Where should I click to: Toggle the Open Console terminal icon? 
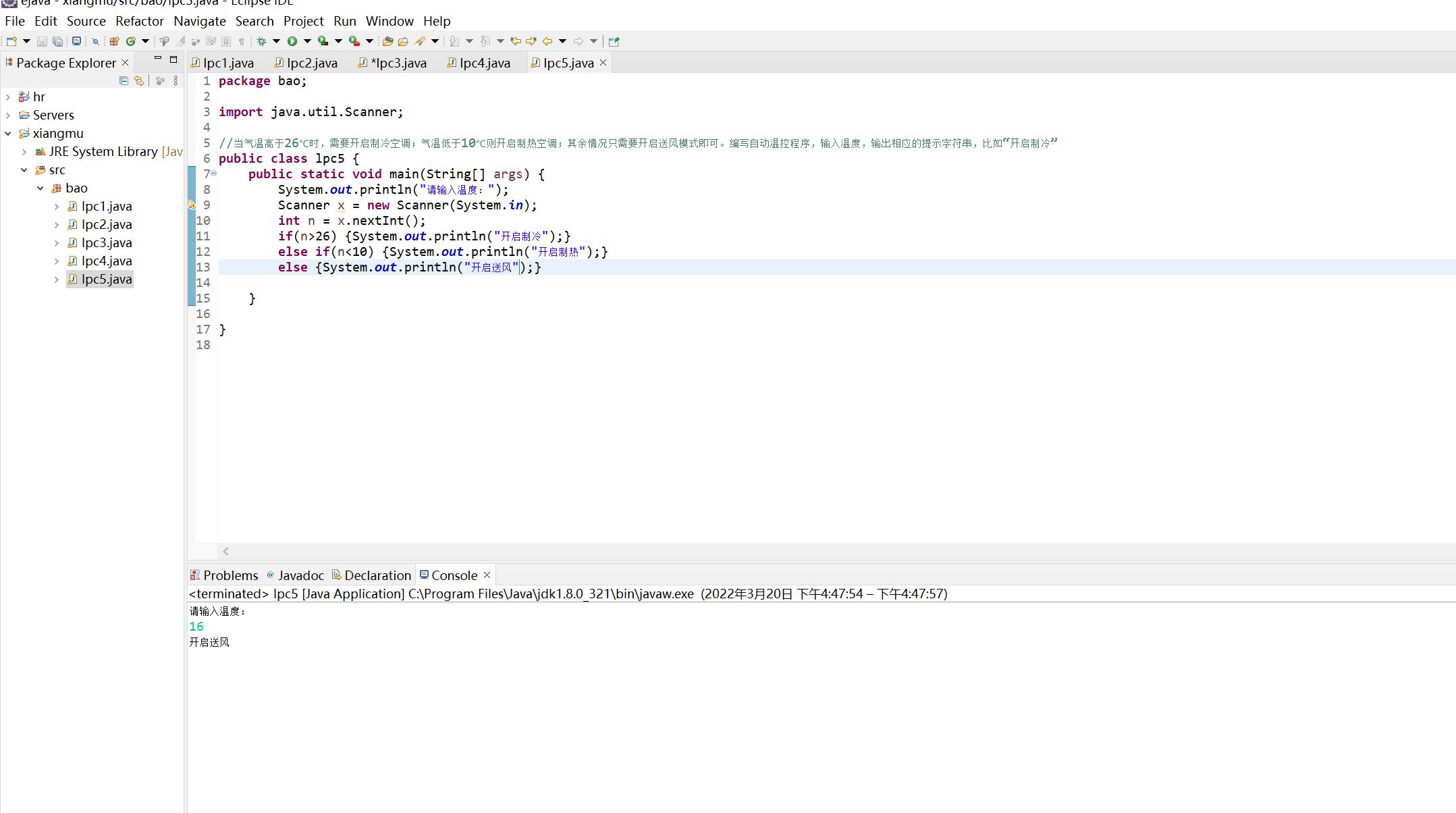coord(77,41)
